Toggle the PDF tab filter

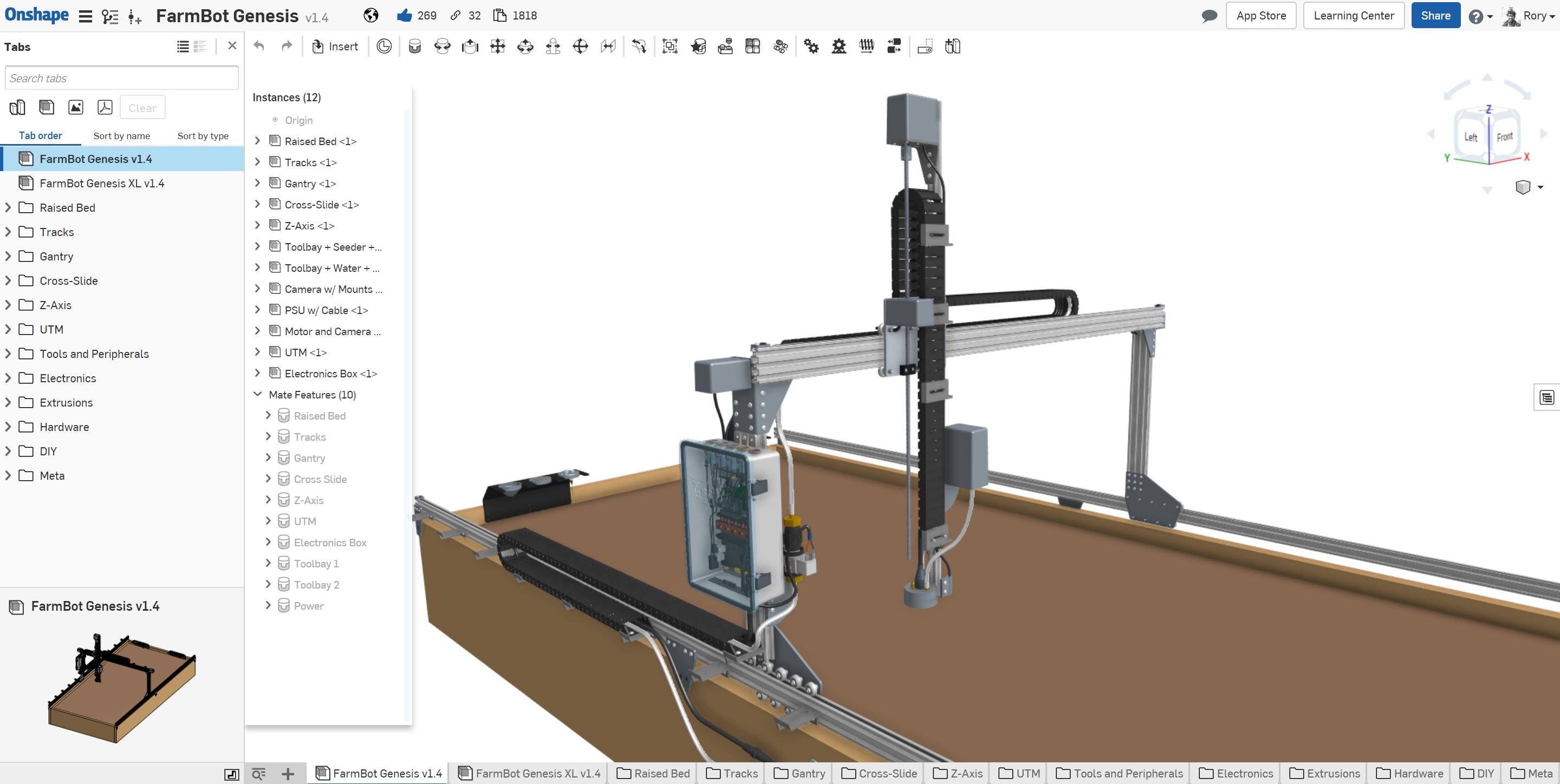104,107
